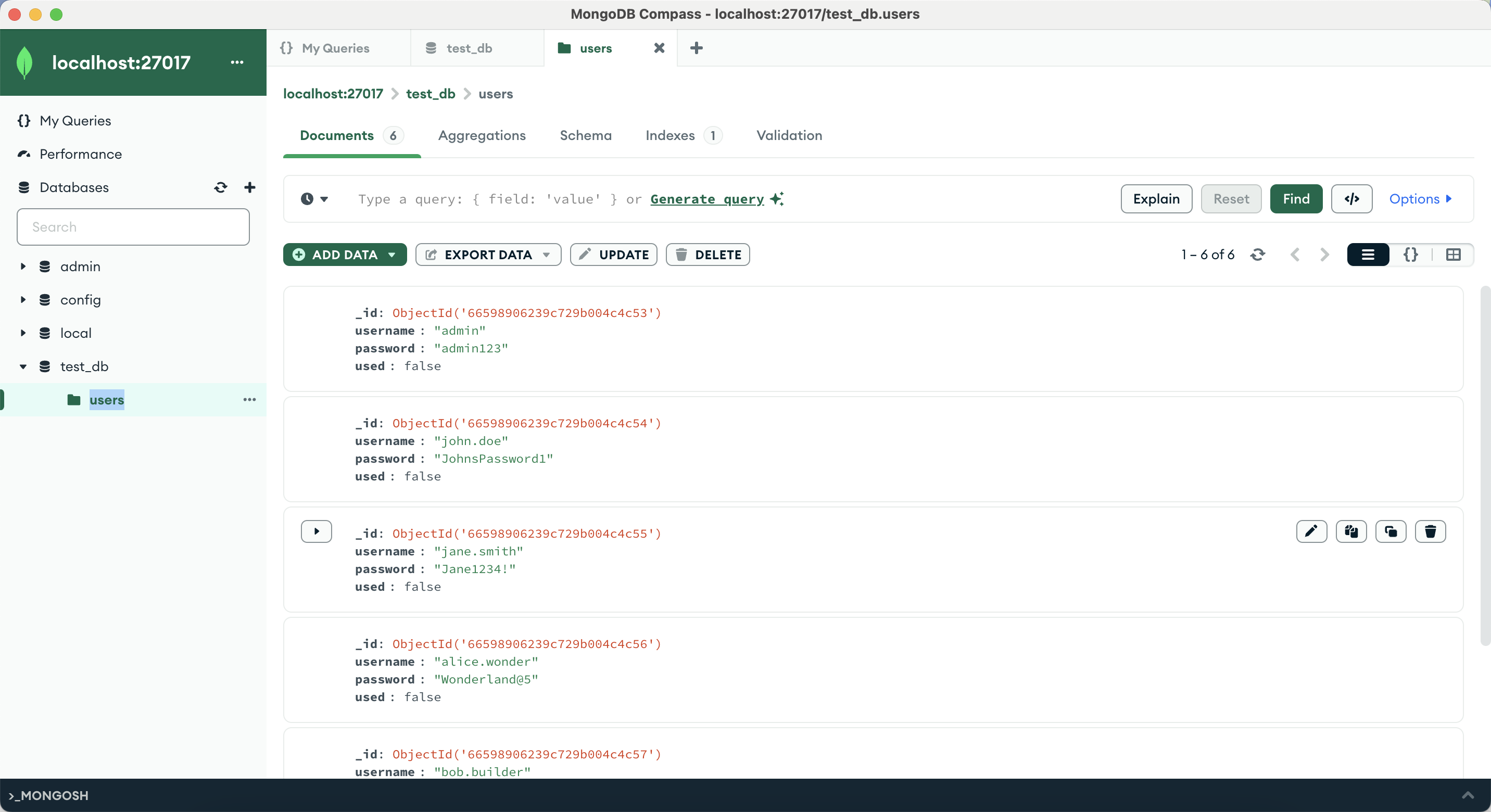The width and height of the screenshot is (1491, 812).
Task: Open the query history clock dropdown
Action: [x=314, y=199]
